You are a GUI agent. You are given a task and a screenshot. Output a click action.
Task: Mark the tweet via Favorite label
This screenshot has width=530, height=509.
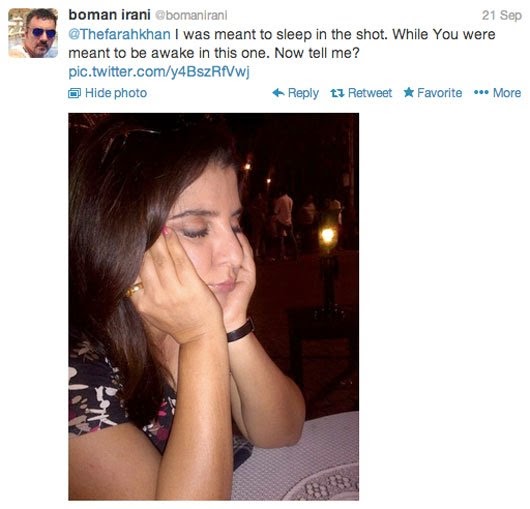[439, 93]
